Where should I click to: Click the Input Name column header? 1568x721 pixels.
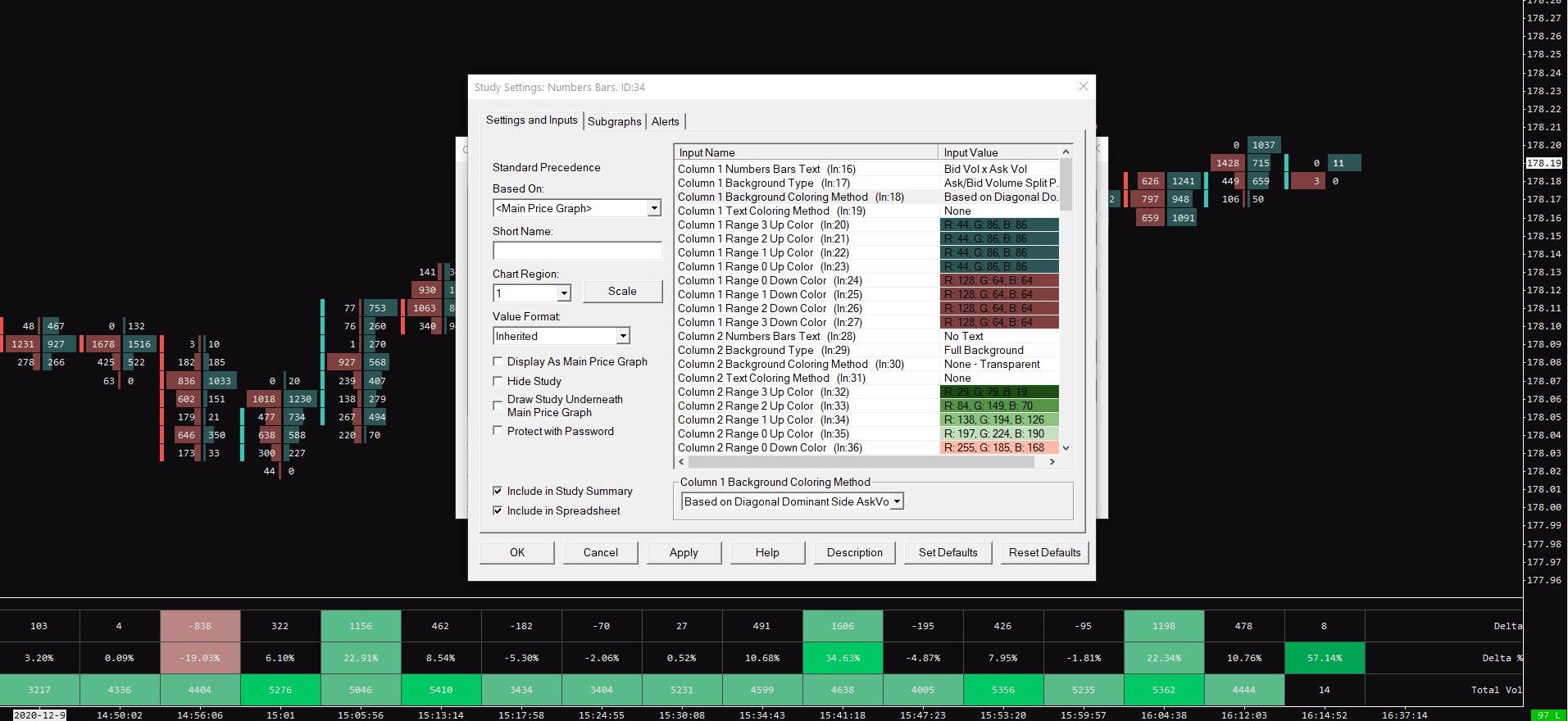pos(807,152)
